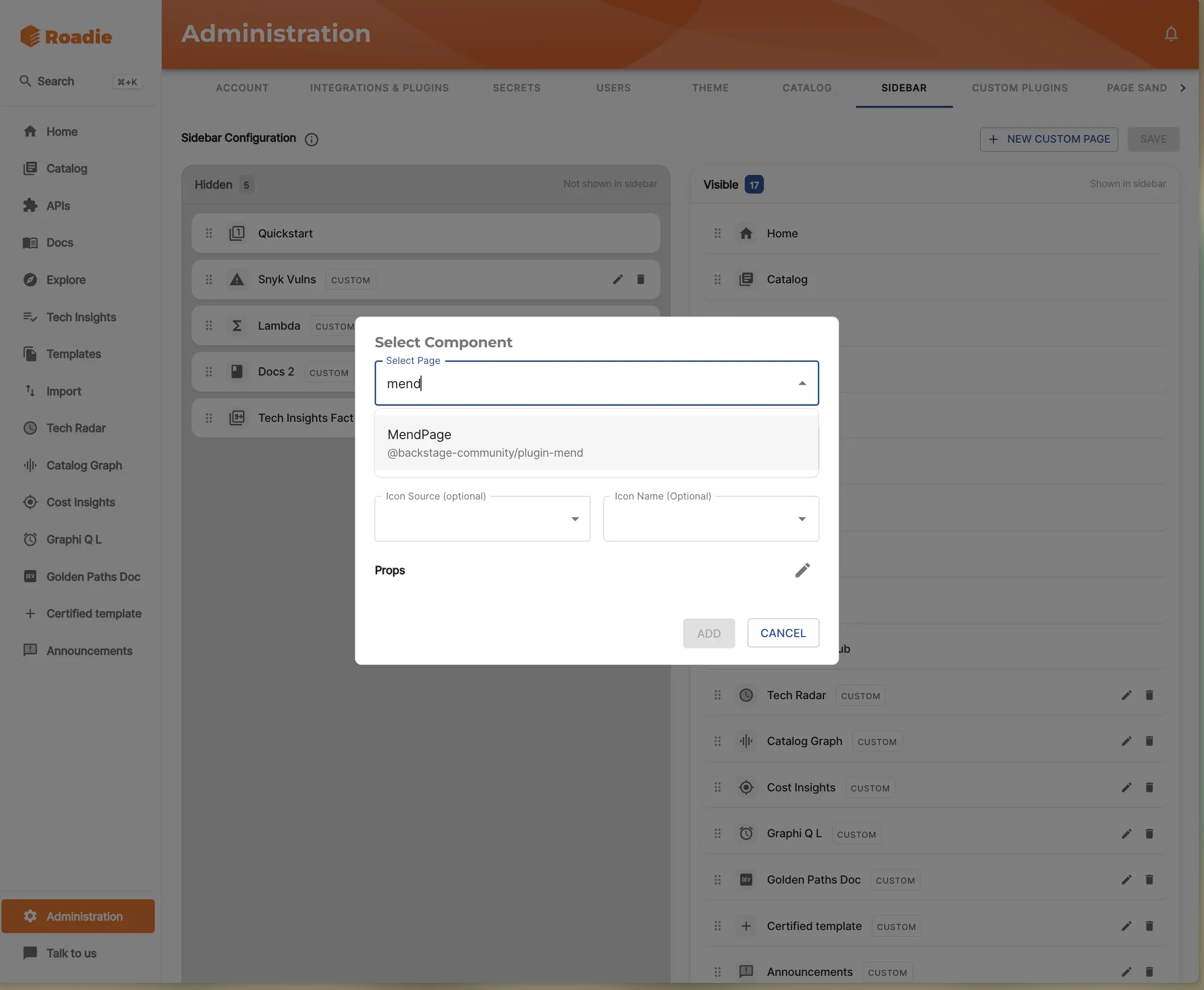1204x990 pixels.
Task: Open the Sidebar Configuration info icon
Action: click(x=312, y=140)
